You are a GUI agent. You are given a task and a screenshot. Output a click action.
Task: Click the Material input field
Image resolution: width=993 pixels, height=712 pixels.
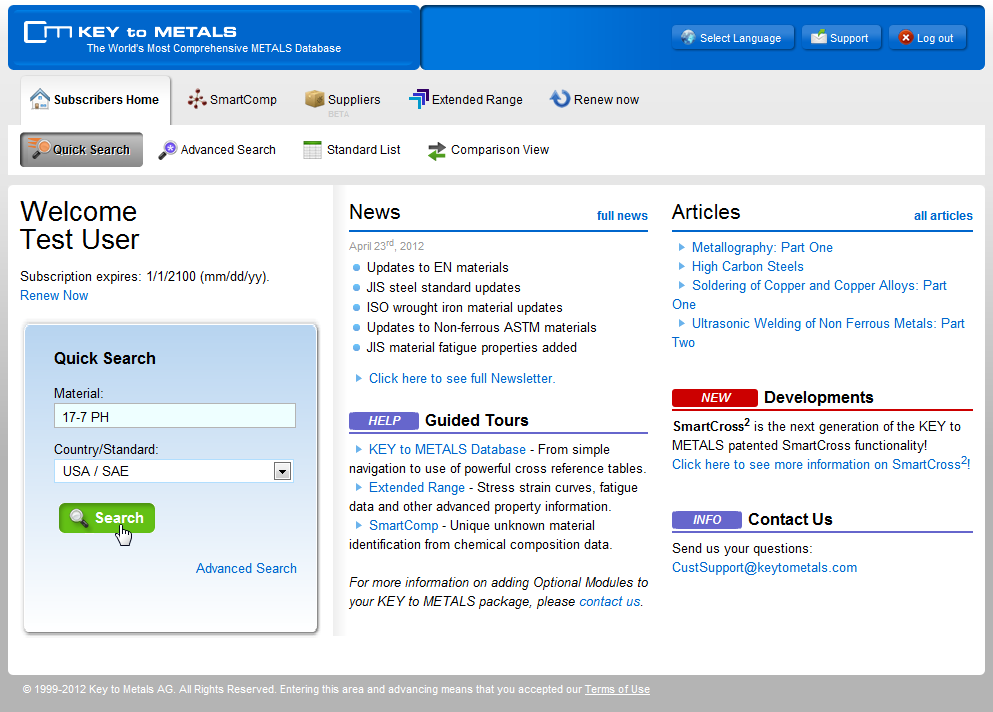tap(175, 416)
